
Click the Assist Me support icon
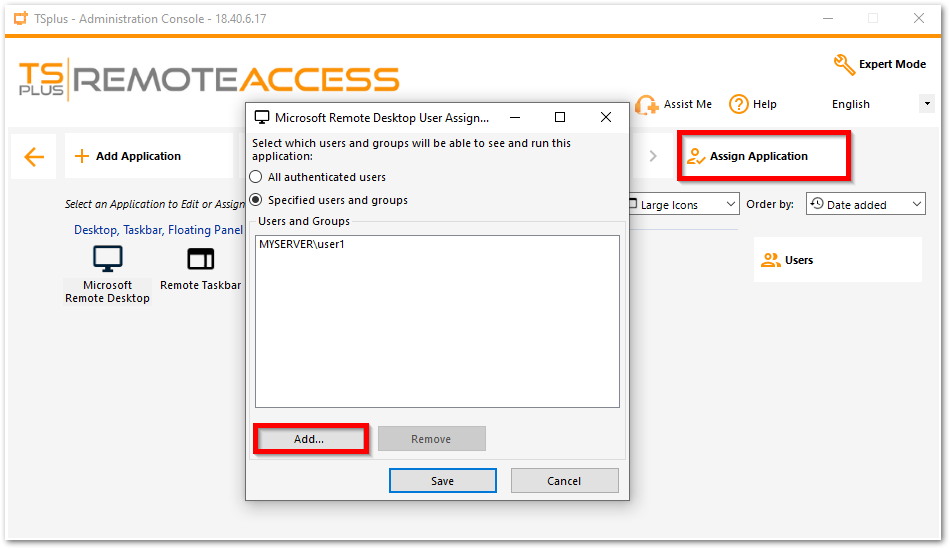click(x=647, y=104)
